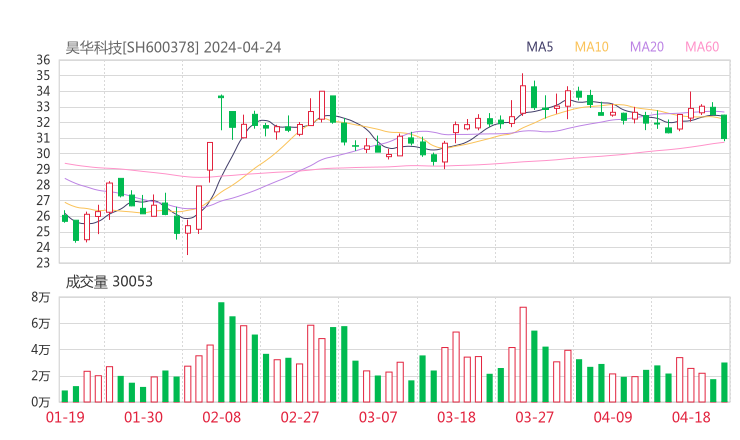Select the tall red volume bar near 03-27
This screenshot has height=440, width=740.
click(x=523, y=355)
